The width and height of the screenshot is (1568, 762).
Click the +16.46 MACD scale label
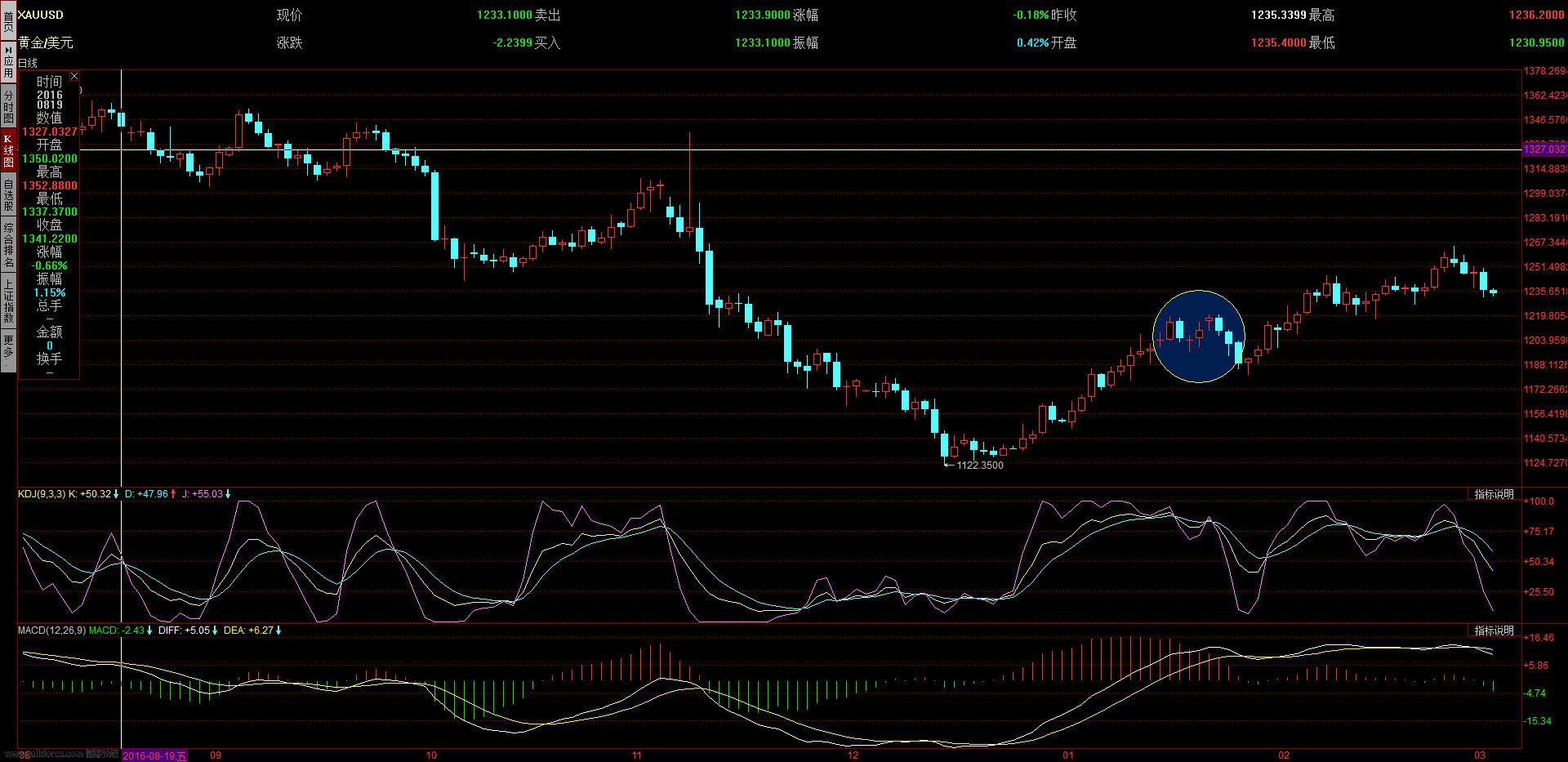[x=1539, y=638]
